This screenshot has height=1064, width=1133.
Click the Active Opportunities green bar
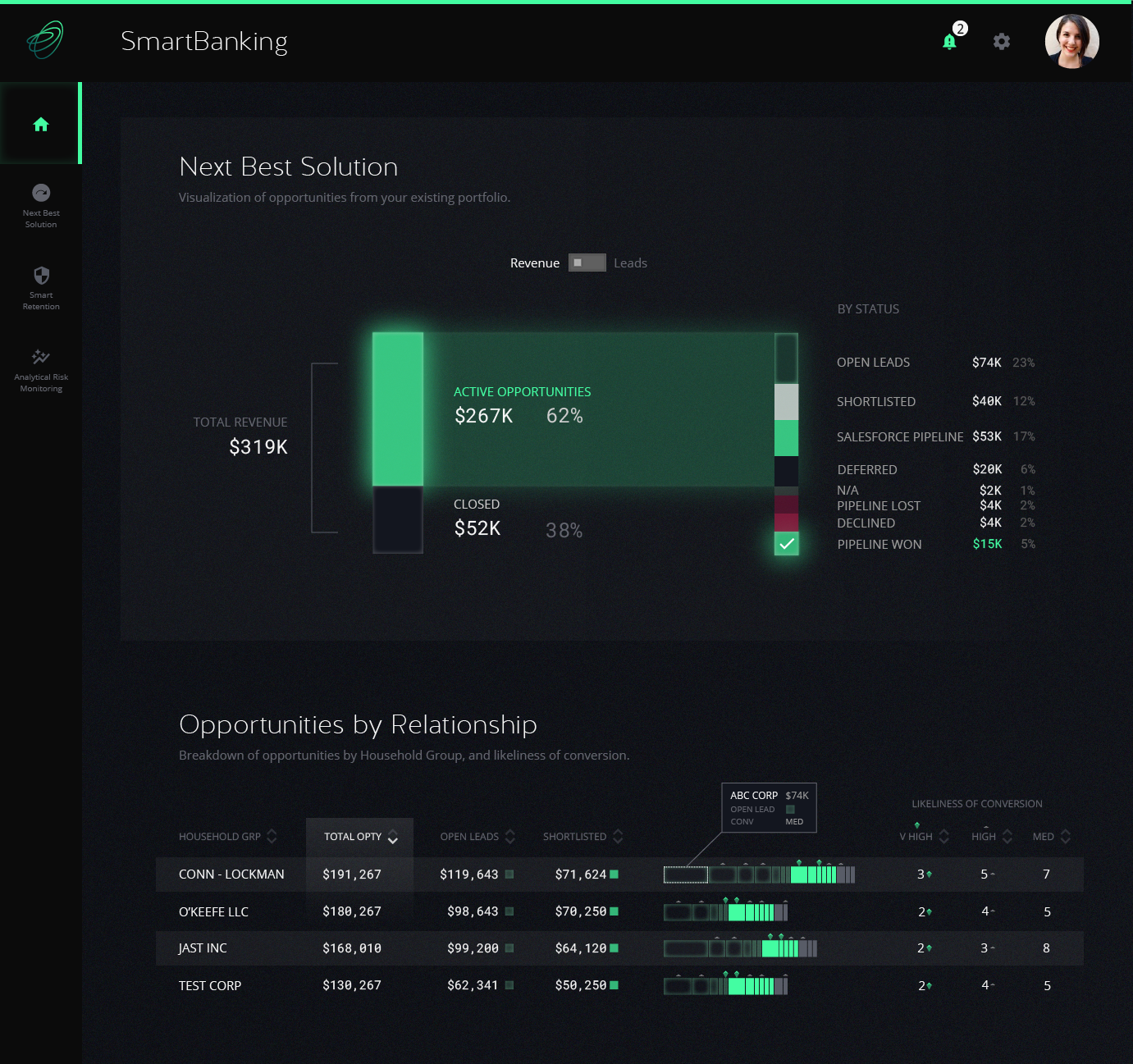398,409
